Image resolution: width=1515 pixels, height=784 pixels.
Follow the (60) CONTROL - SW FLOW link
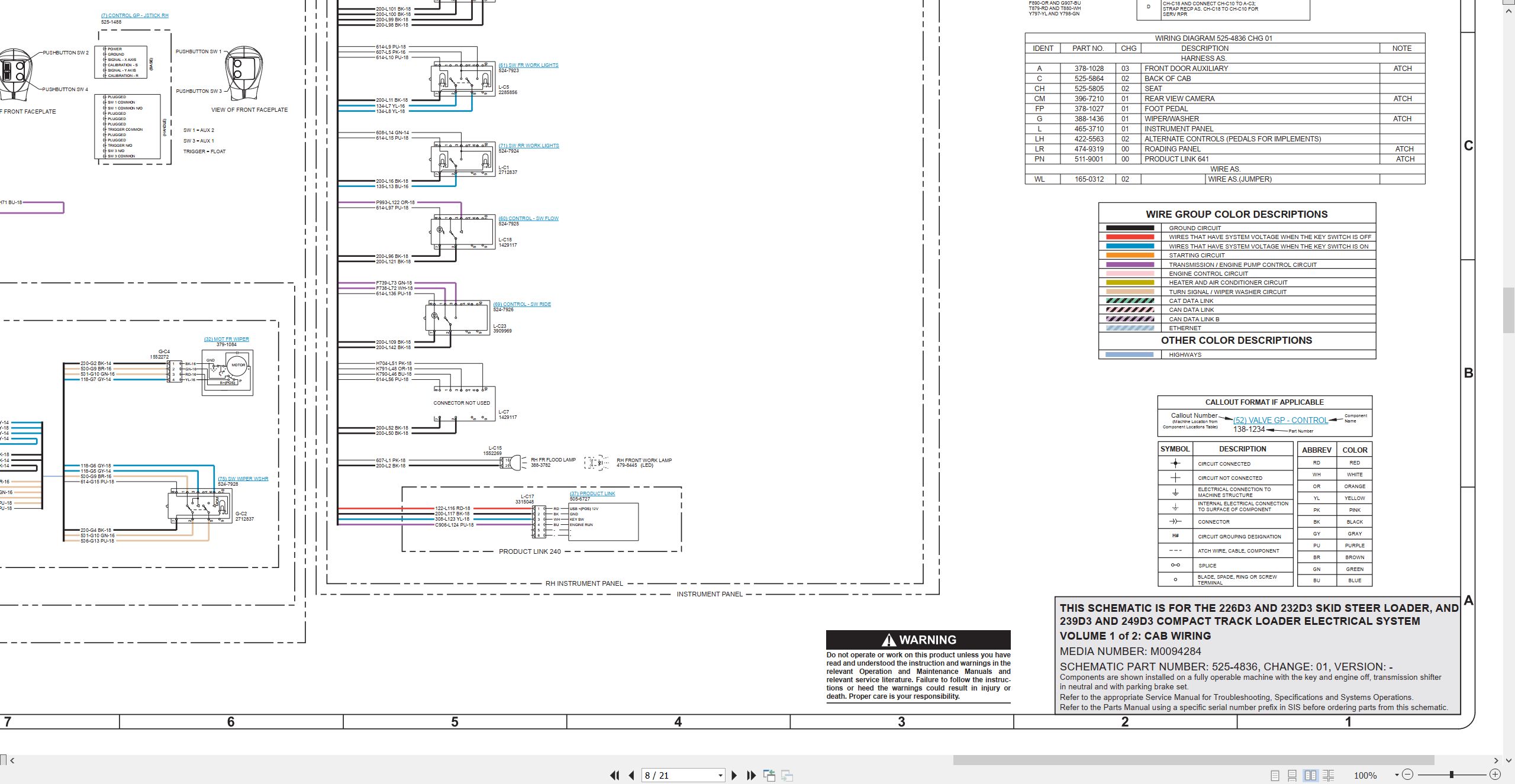click(528, 218)
